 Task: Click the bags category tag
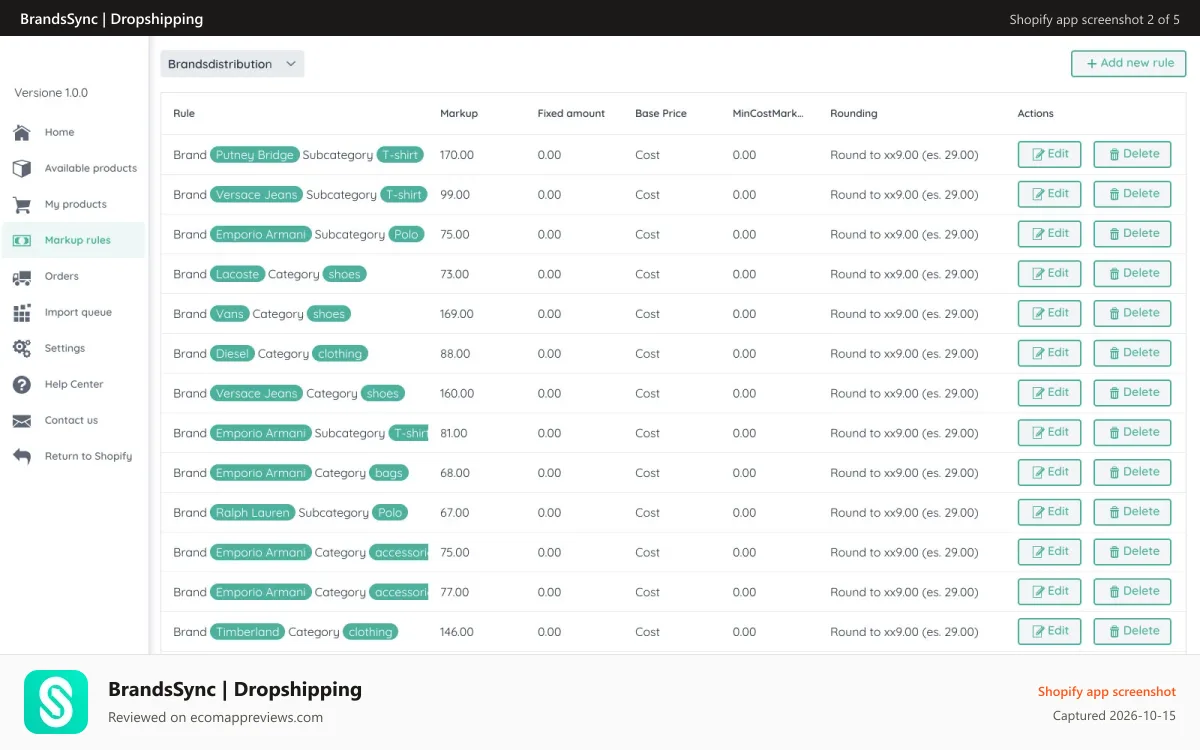point(389,473)
